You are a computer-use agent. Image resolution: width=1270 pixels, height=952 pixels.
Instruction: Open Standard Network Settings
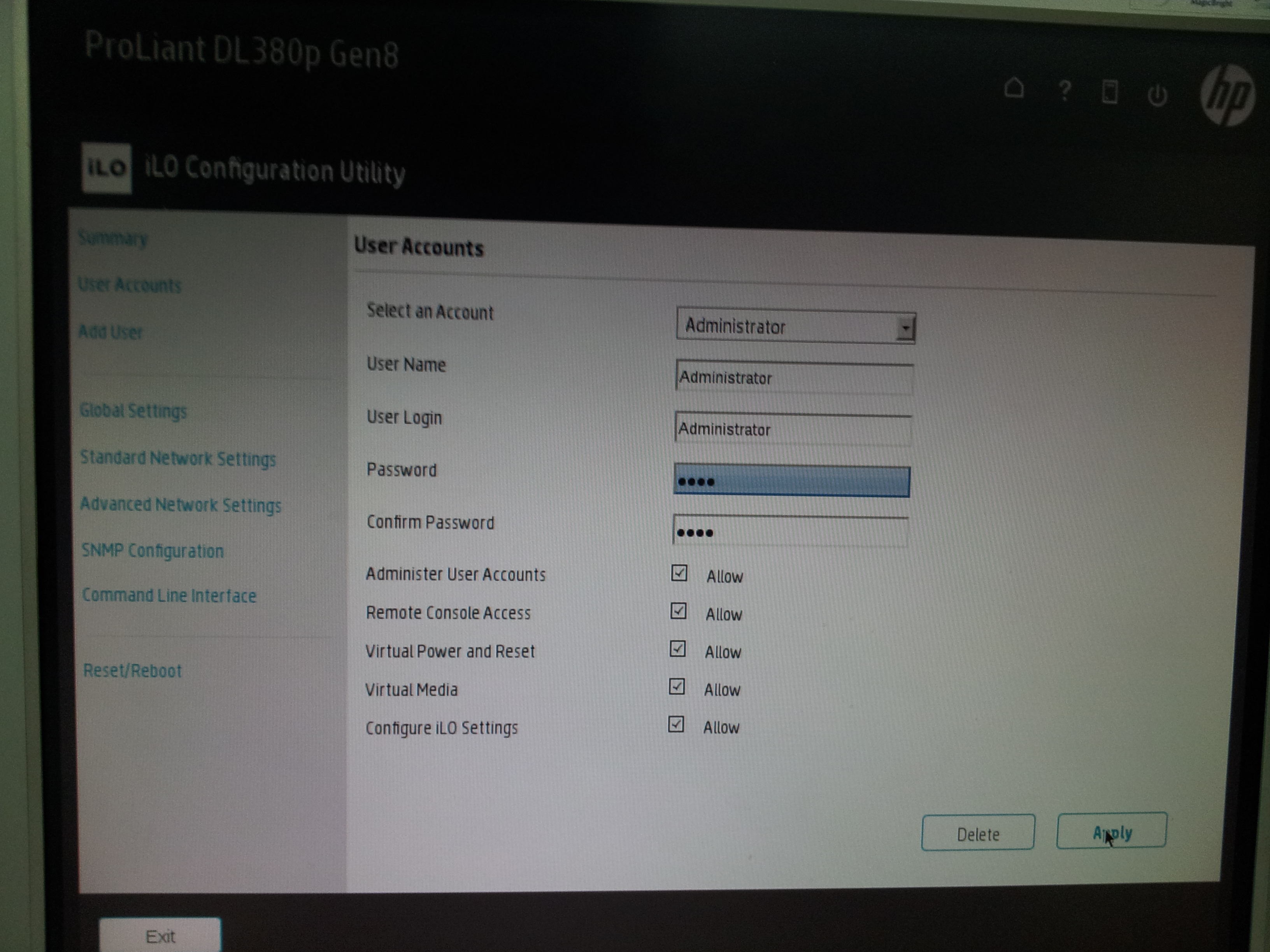click(x=178, y=458)
